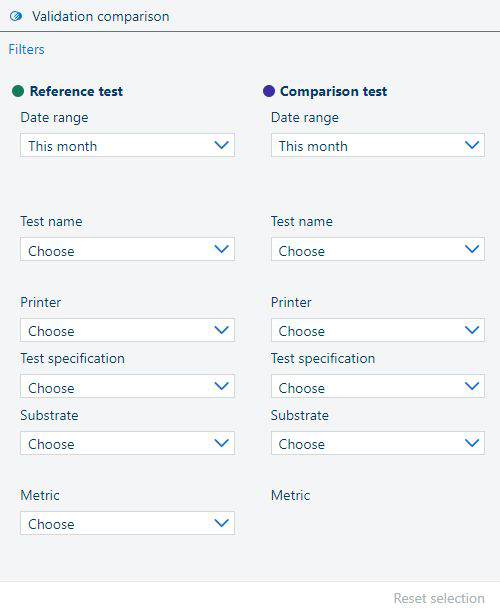Image resolution: width=500 pixels, height=613 pixels.
Task: Expand Comparison Test name chevron arrow
Action: 472,249
